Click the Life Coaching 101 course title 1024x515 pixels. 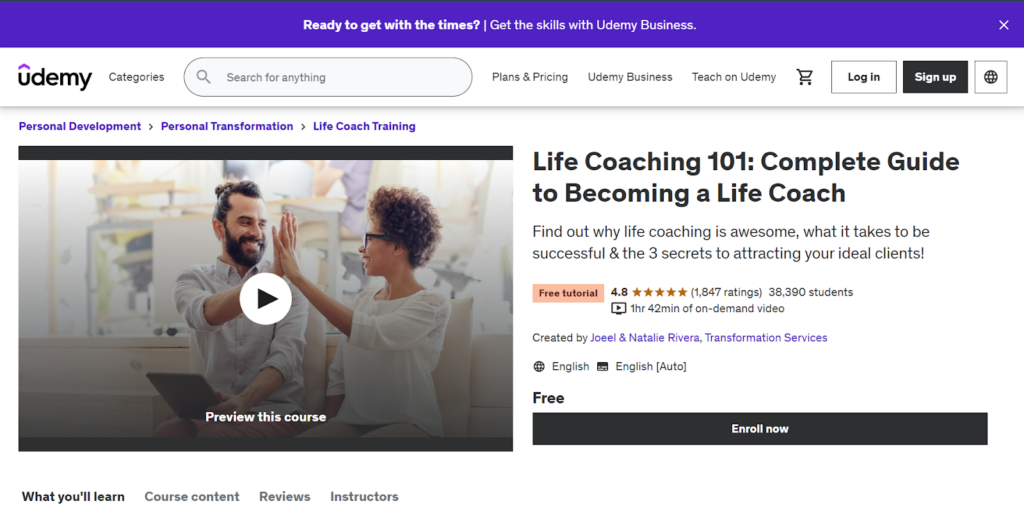746,177
